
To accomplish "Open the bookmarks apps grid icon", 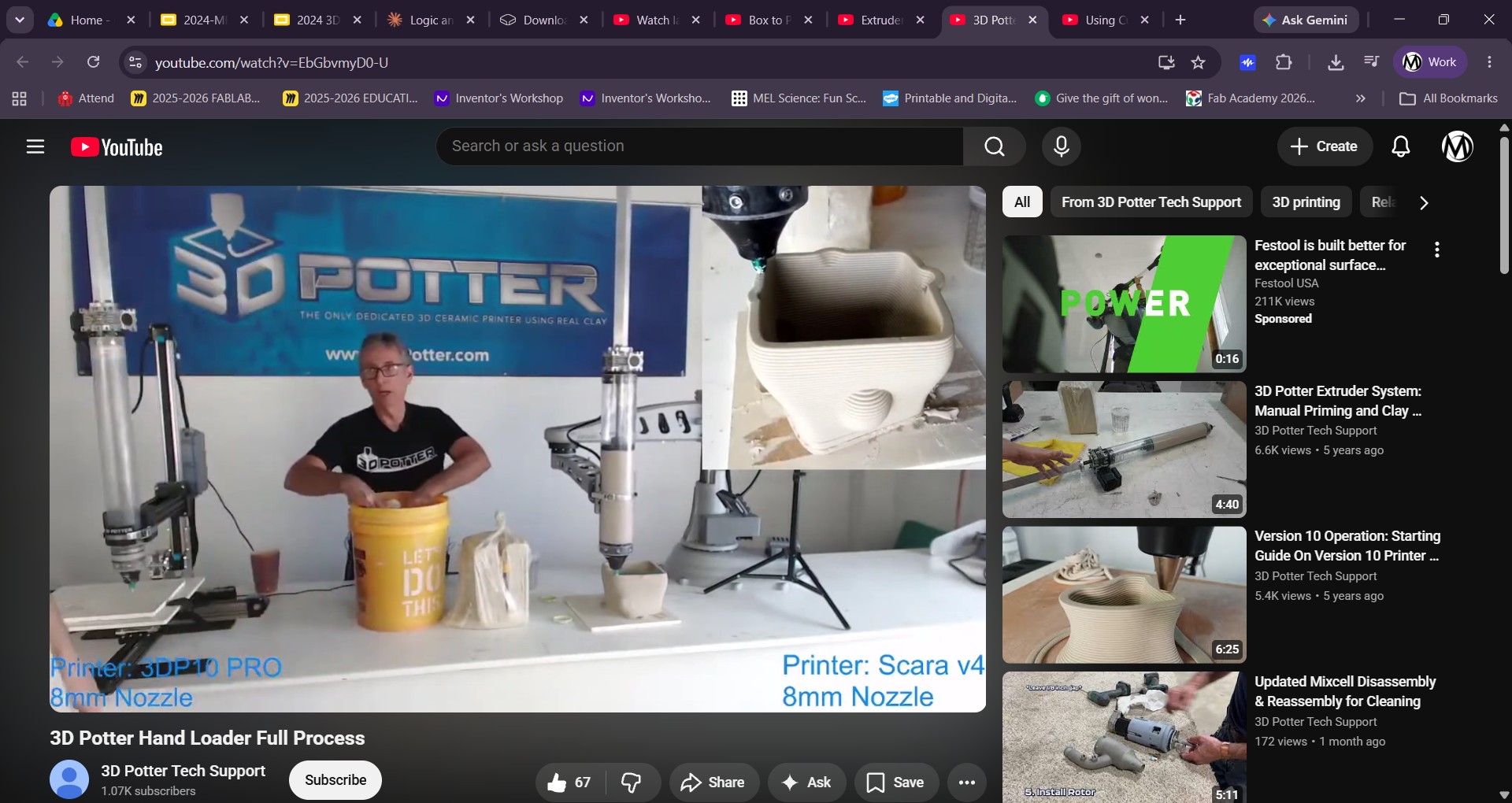I will click(19, 98).
